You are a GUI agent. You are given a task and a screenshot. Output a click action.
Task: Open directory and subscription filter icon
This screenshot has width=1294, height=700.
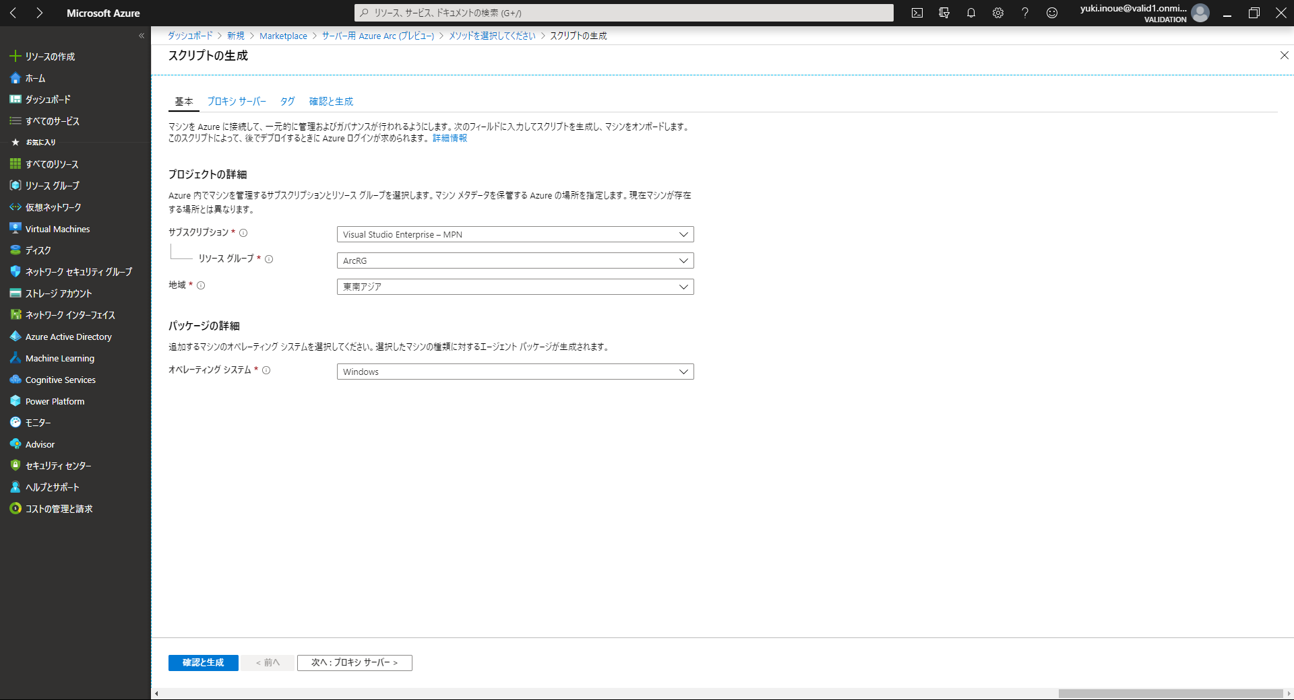click(944, 13)
